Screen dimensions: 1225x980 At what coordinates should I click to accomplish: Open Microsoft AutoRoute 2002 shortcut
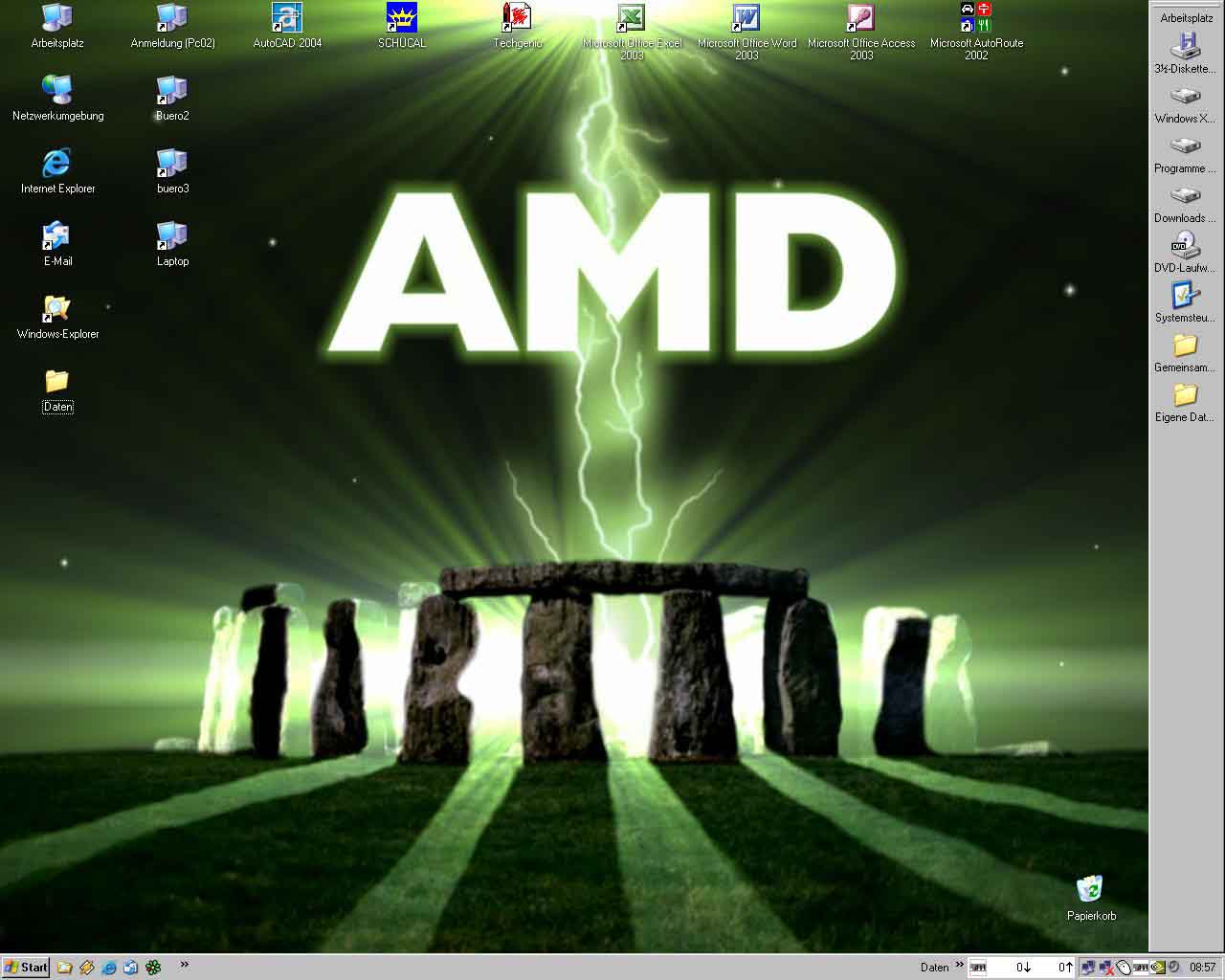976,32
